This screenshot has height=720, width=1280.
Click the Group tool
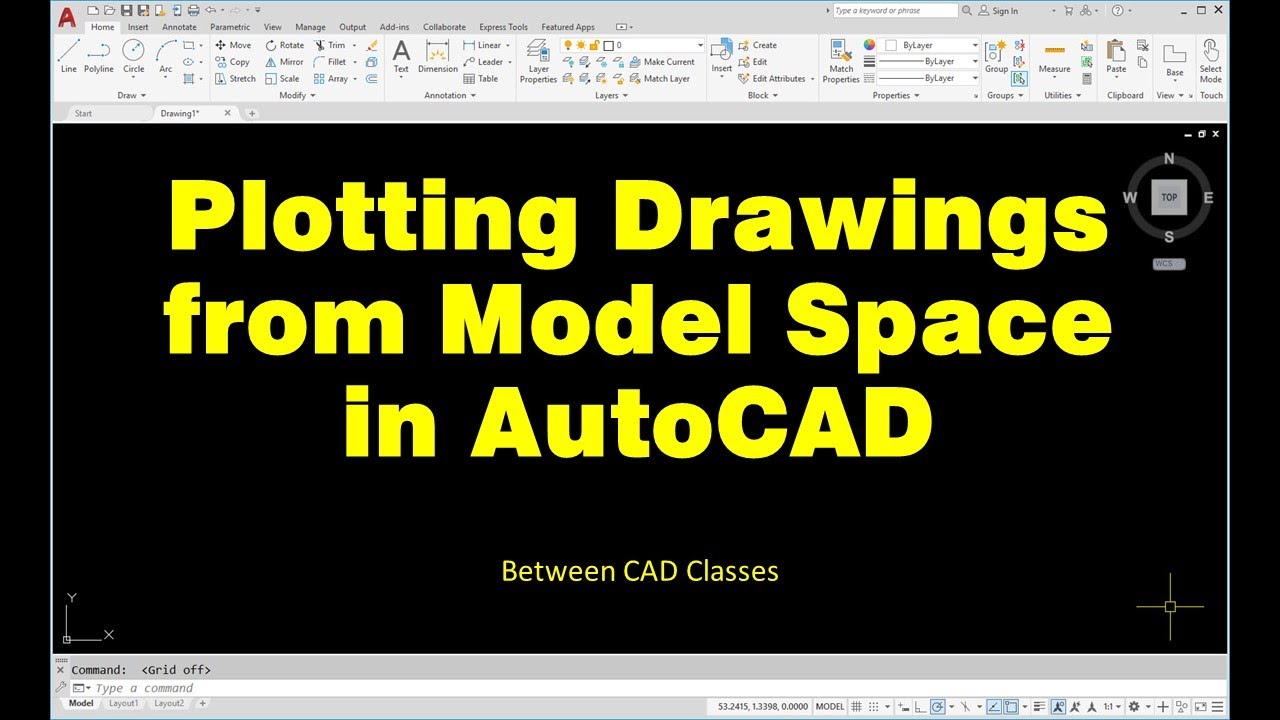click(996, 56)
